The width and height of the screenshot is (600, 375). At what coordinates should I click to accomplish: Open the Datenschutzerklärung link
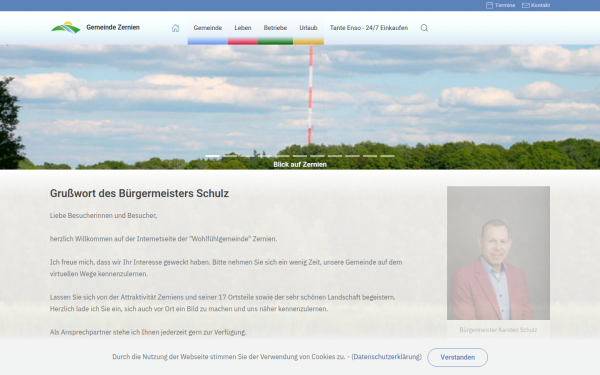(x=386, y=357)
